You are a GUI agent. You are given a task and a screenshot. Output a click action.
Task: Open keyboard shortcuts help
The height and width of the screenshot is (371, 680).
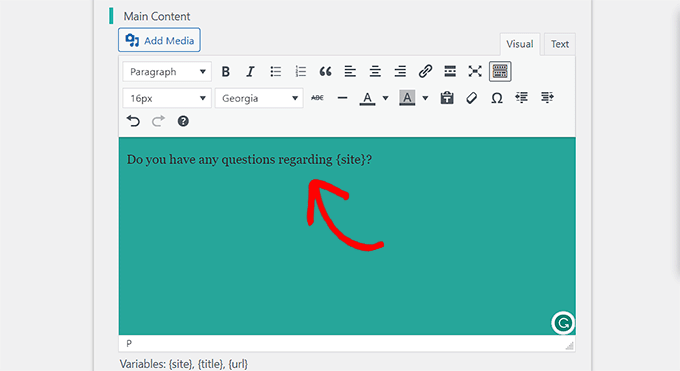[x=183, y=121]
